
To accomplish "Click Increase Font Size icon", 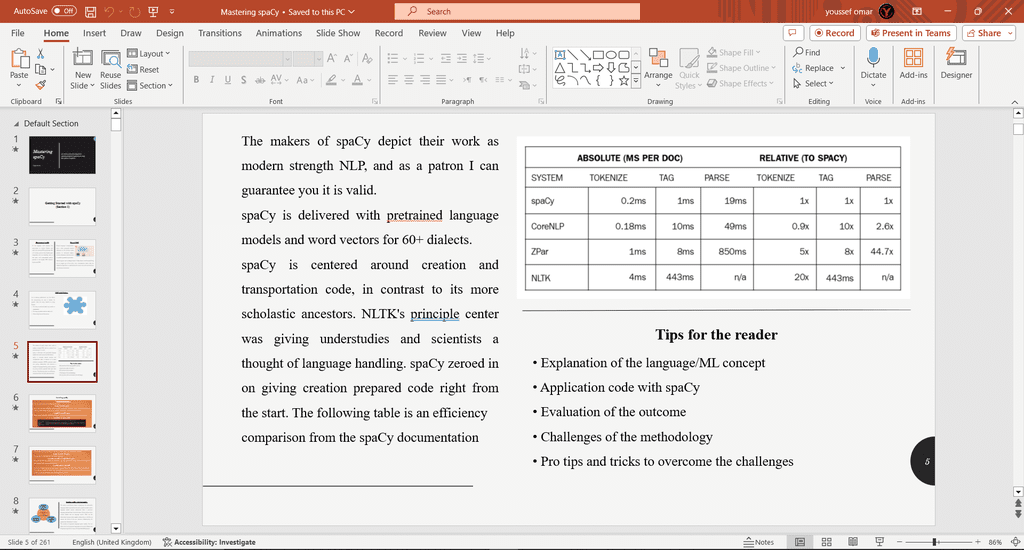I will click(332, 59).
